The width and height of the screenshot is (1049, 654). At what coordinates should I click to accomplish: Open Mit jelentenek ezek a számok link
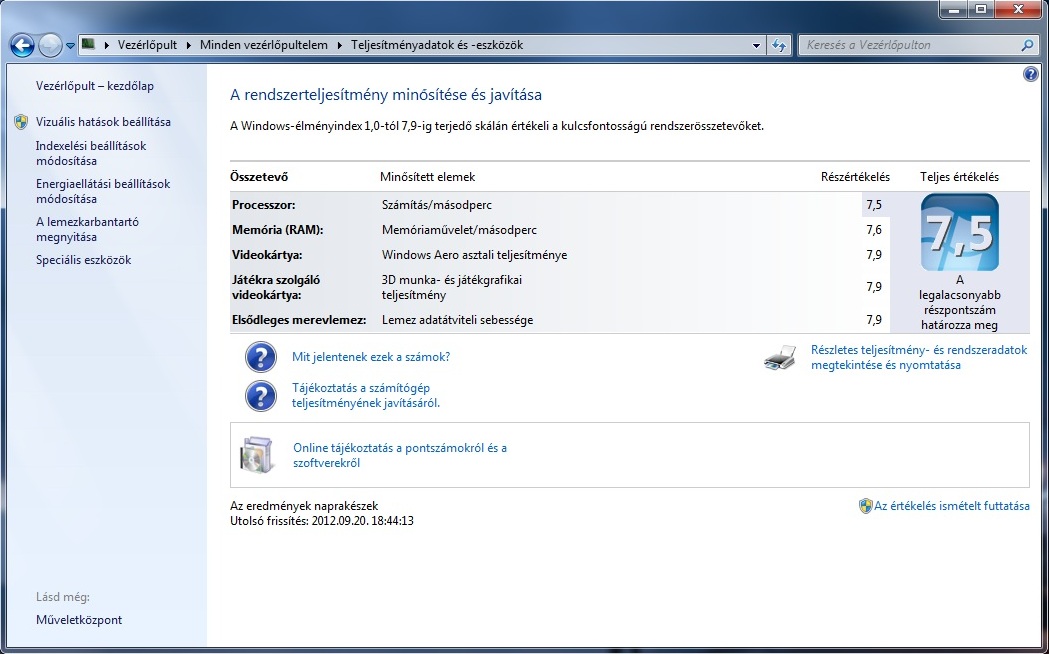click(371, 357)
